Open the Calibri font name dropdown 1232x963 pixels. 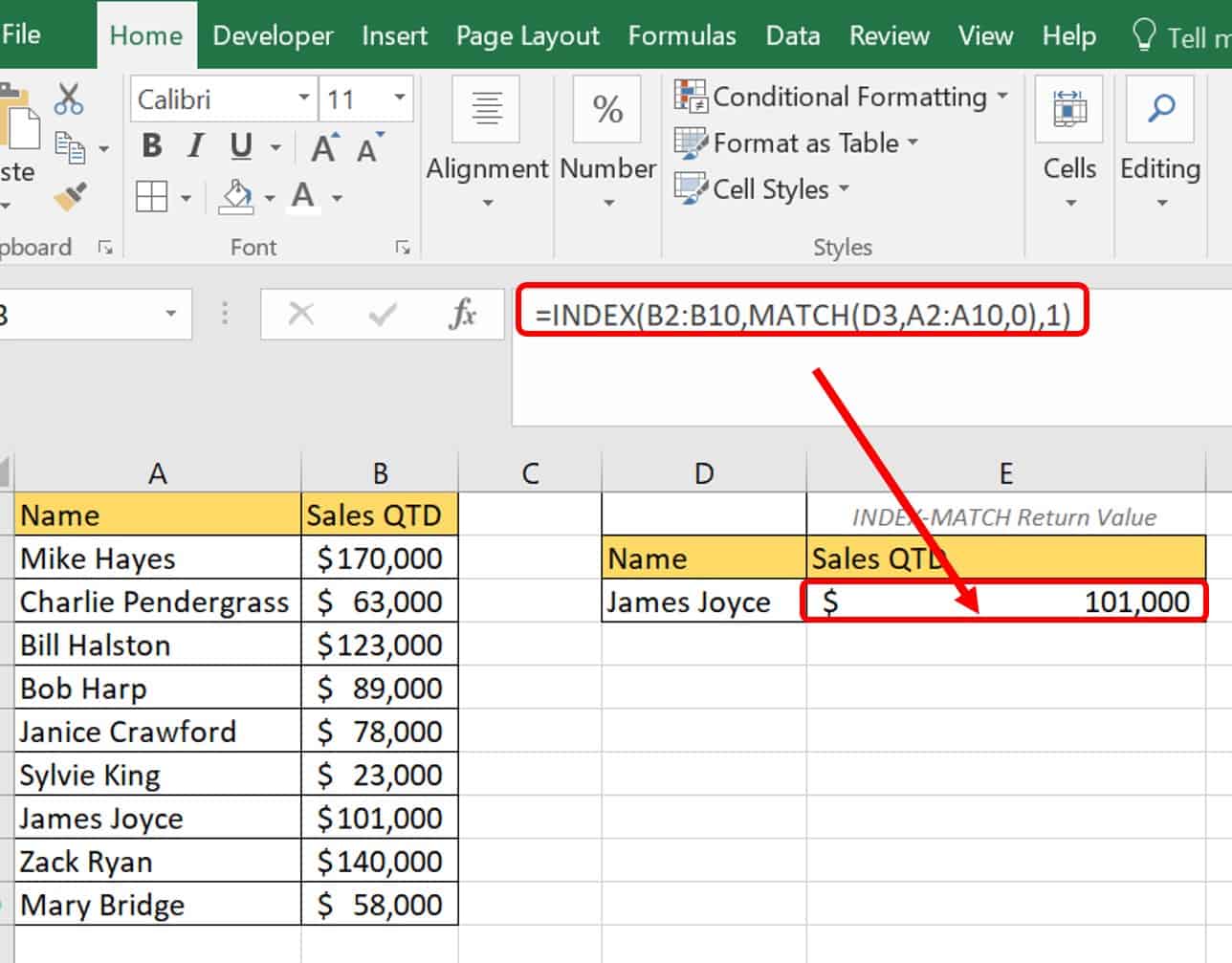coord(303,98)
